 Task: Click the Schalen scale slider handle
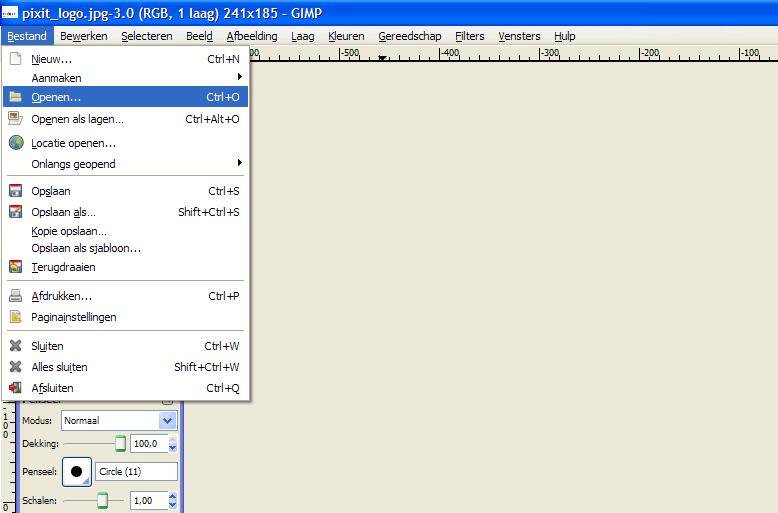click(102, 501)
